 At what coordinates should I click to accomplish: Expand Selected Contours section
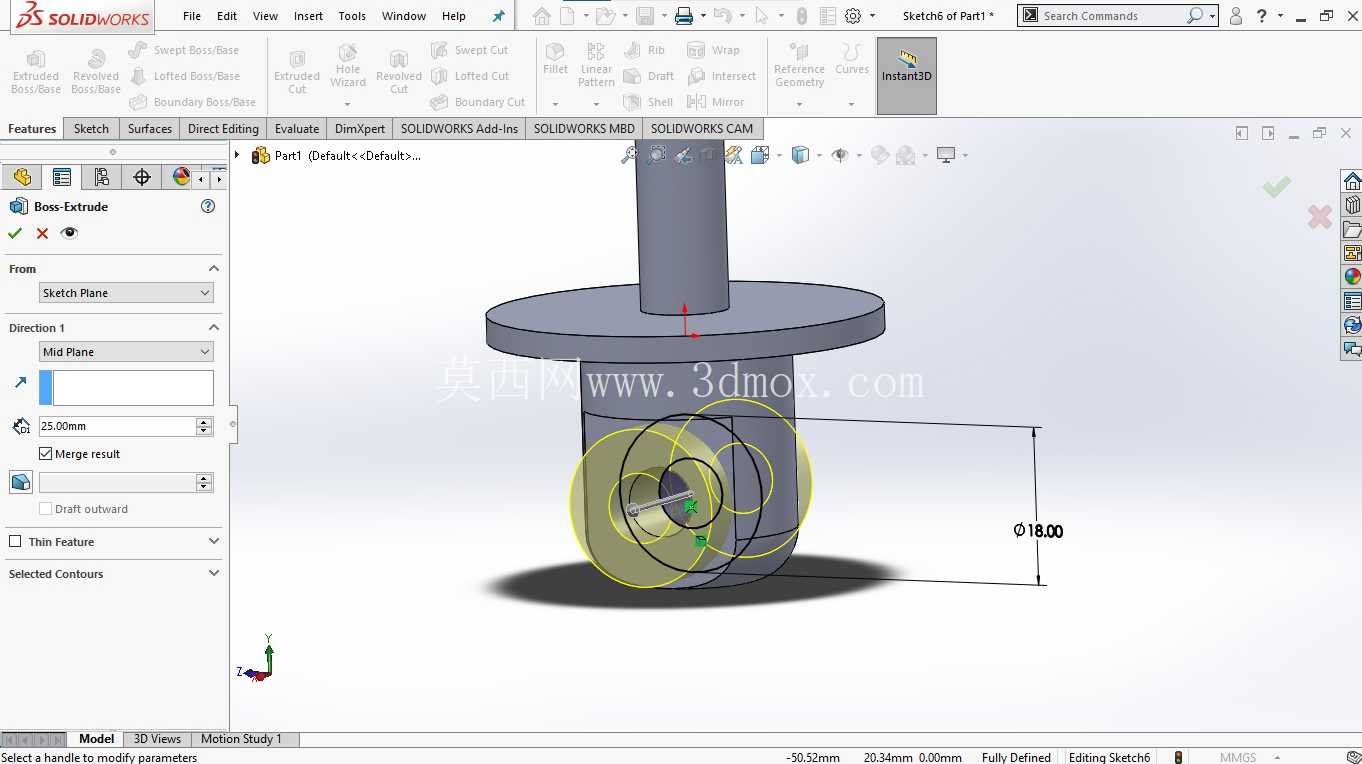(213, 574)
